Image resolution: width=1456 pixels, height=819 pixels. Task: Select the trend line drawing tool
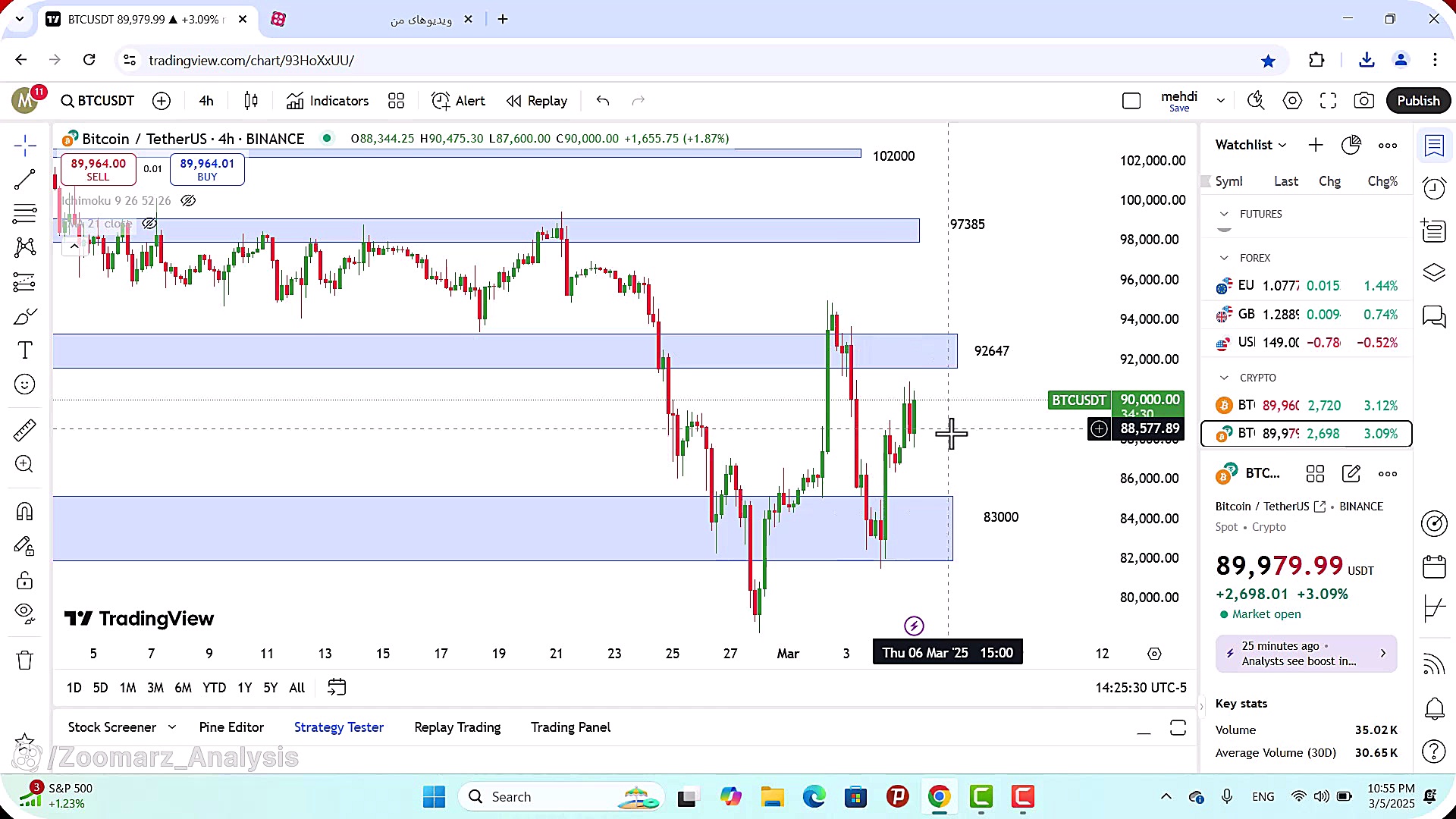click(24, 179)
